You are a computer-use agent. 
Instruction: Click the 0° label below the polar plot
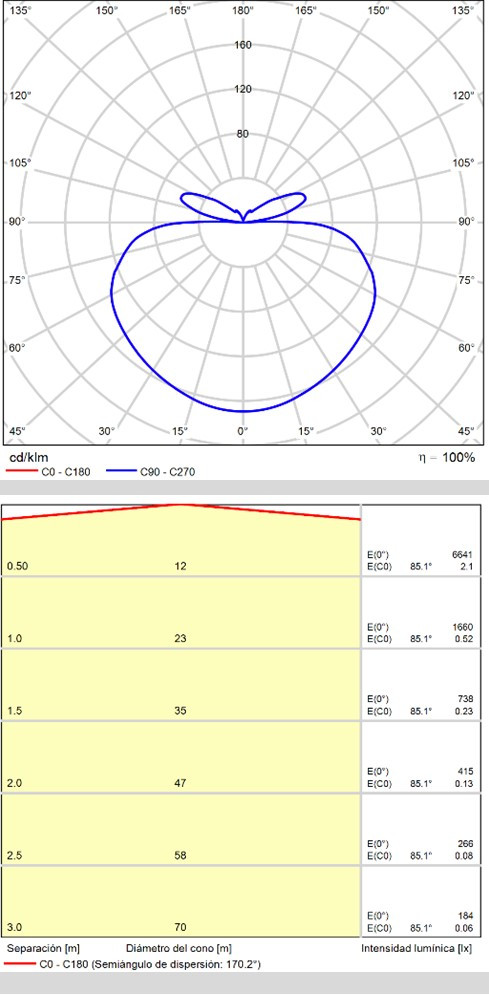pyautogui.click(x=243, y=431)
